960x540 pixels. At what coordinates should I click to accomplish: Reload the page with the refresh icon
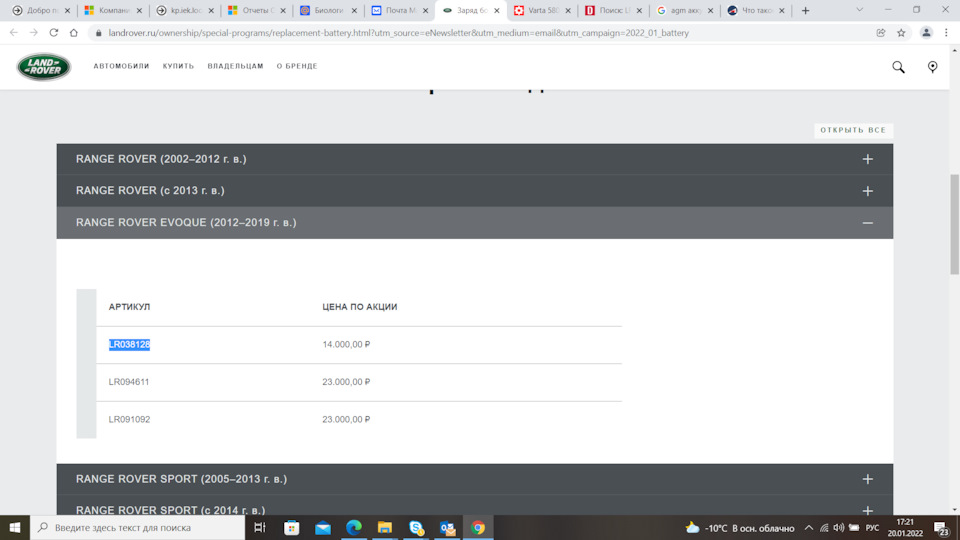pos(54,32)
